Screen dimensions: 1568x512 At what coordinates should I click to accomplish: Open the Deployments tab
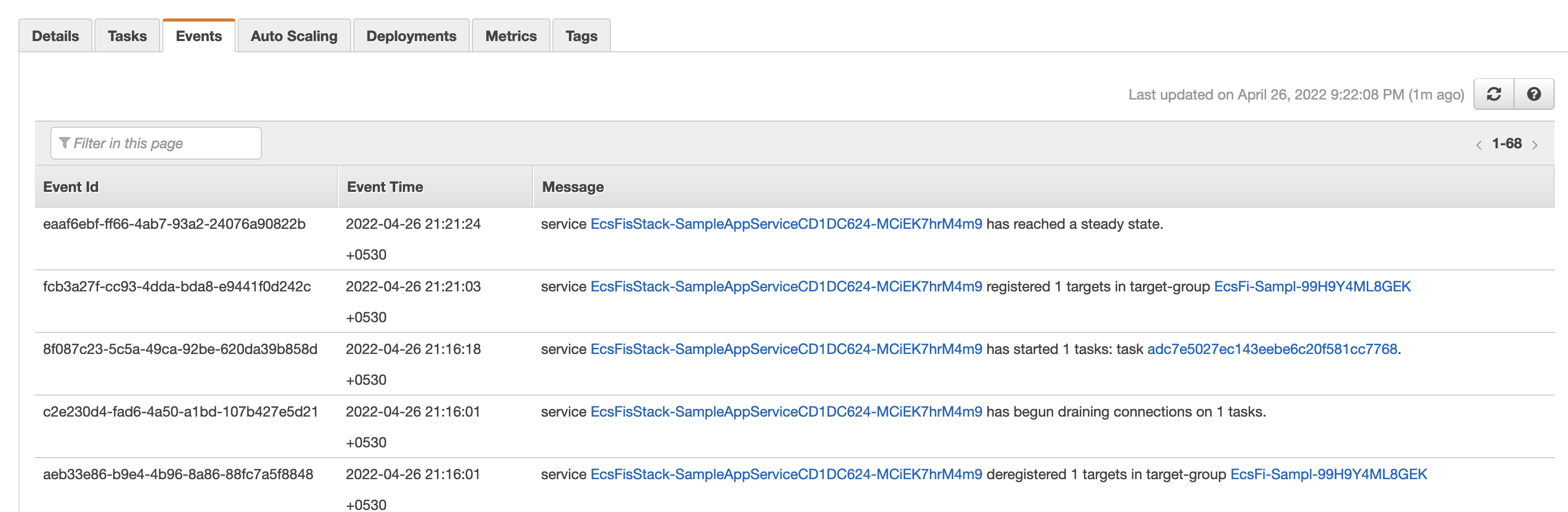pos(411,36)
